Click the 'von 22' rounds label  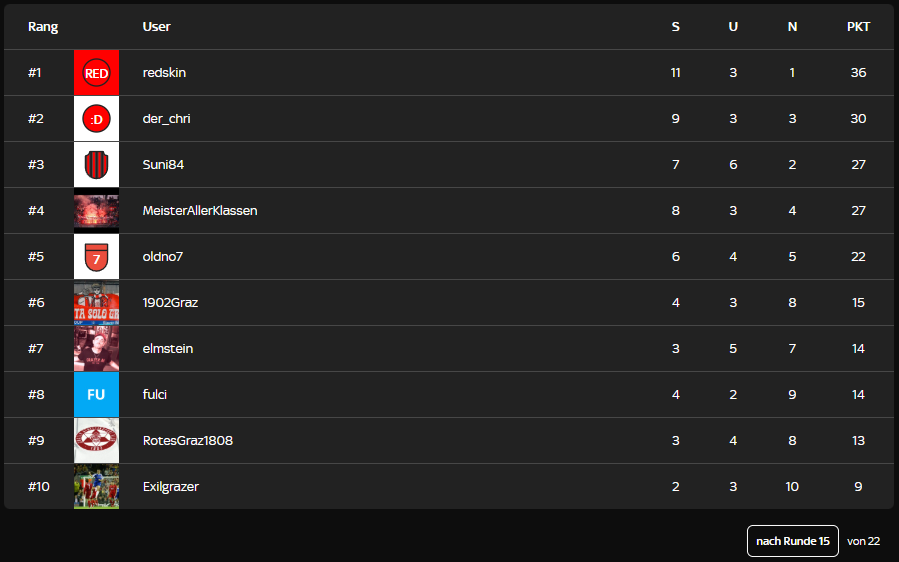coord(863,541)
